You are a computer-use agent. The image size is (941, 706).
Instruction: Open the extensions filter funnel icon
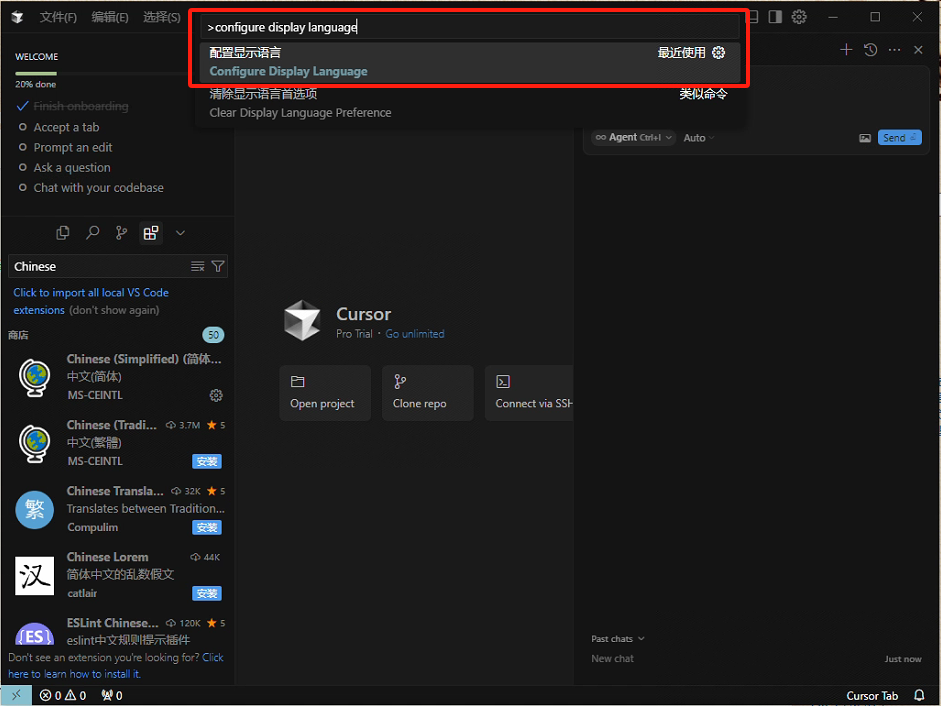tap(218, 266)
